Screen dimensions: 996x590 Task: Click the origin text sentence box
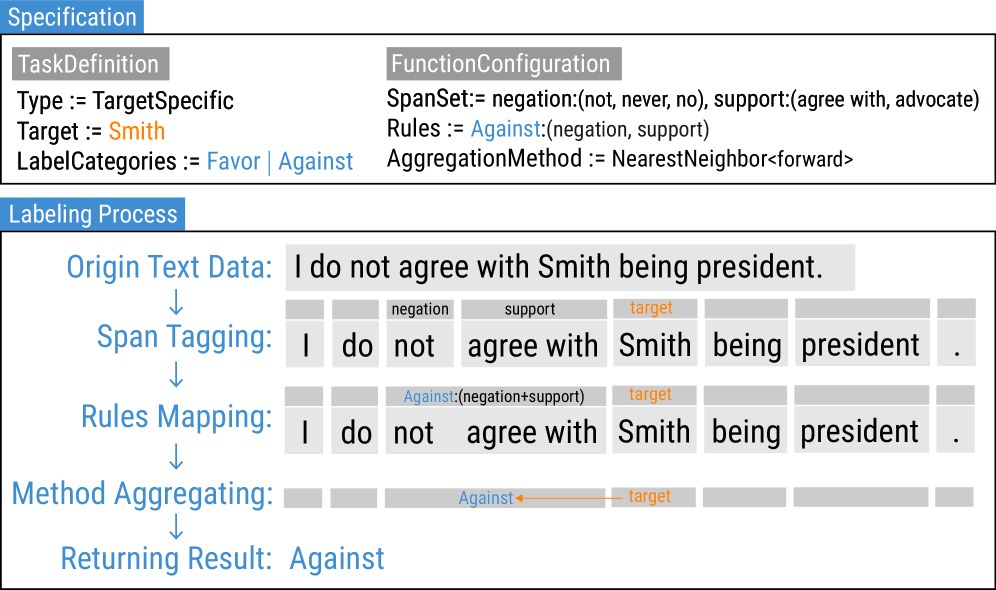[x=570, y=268]
